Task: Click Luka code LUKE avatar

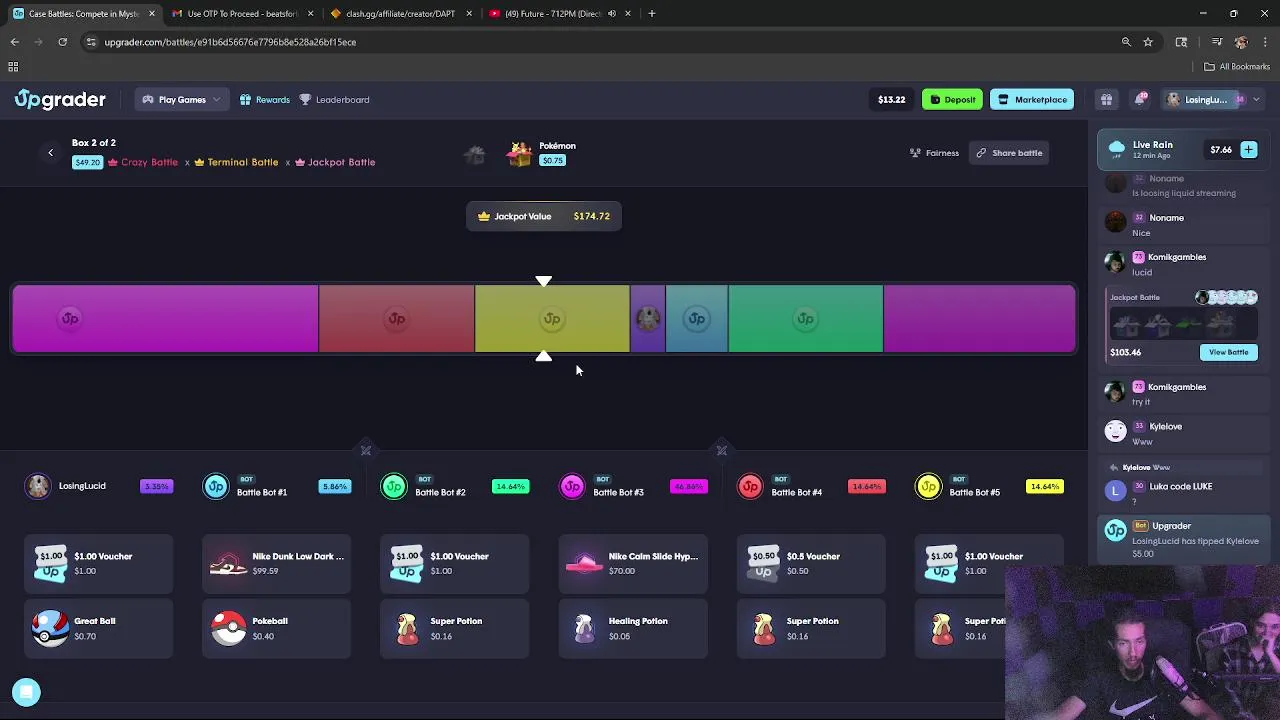Action: point(1115,490)
